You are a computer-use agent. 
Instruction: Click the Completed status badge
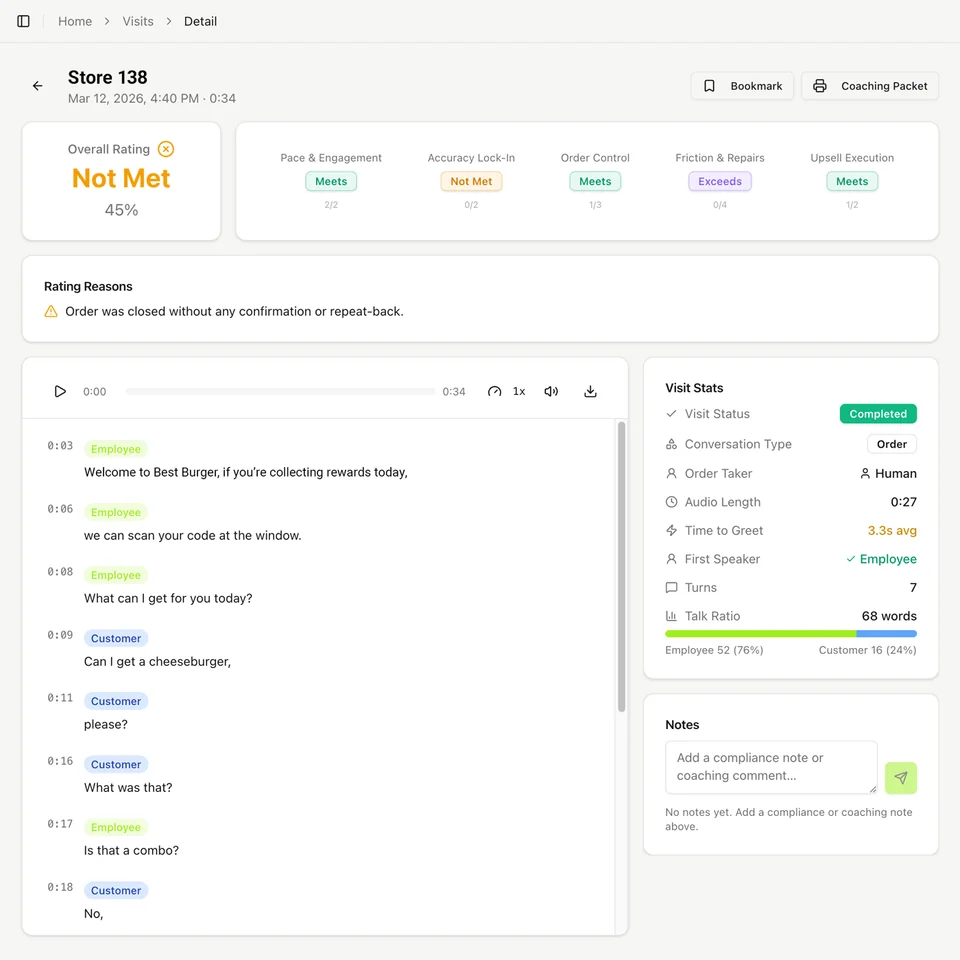pos(878,414)
